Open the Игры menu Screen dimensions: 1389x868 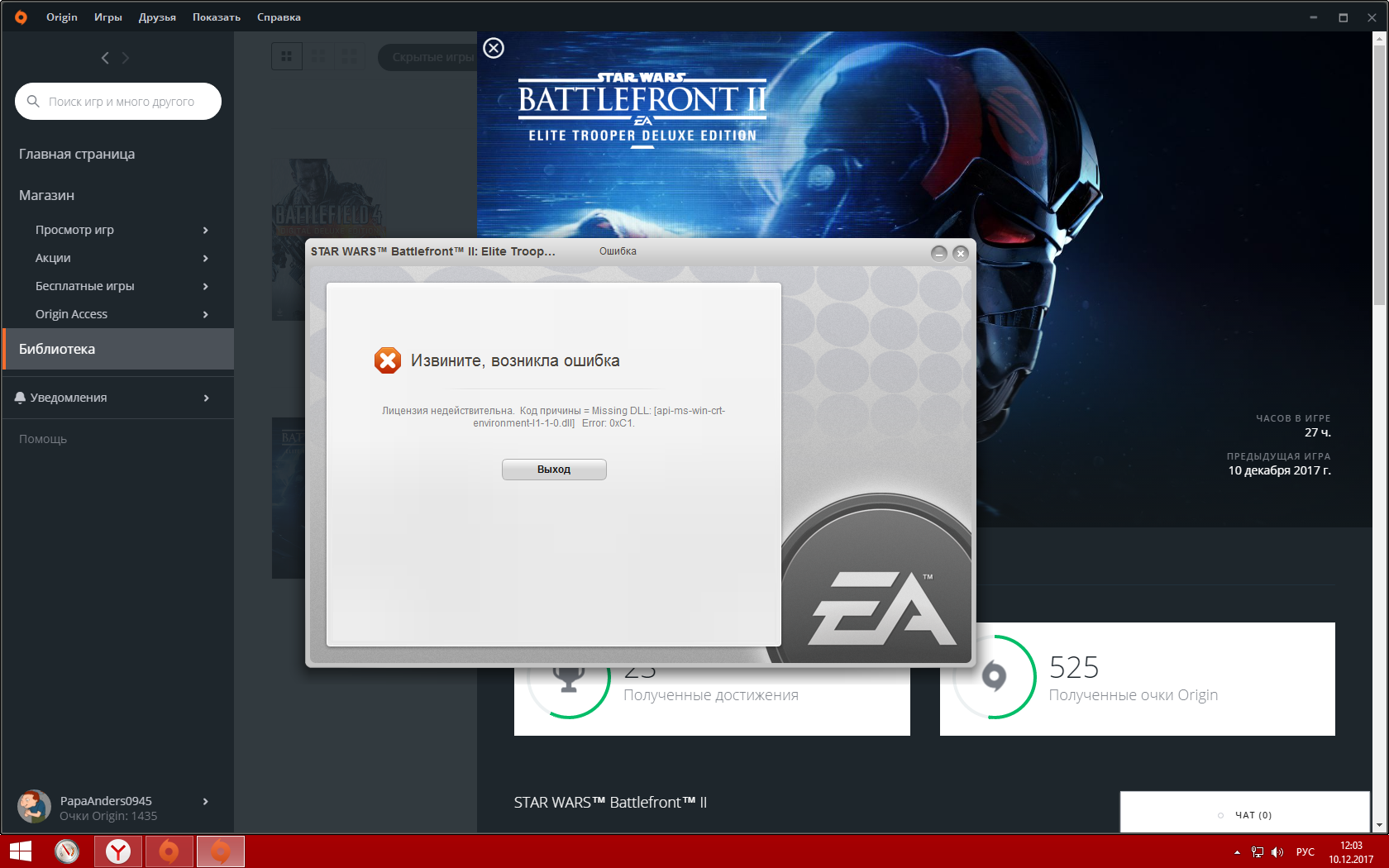pos(108,17)
